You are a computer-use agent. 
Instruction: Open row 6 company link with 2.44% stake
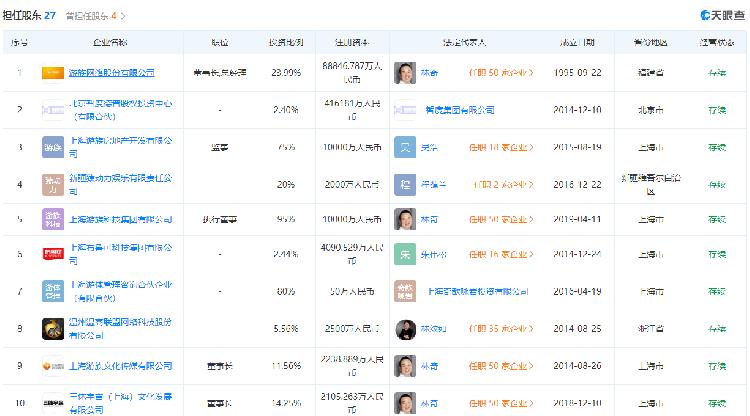point(121,254)
